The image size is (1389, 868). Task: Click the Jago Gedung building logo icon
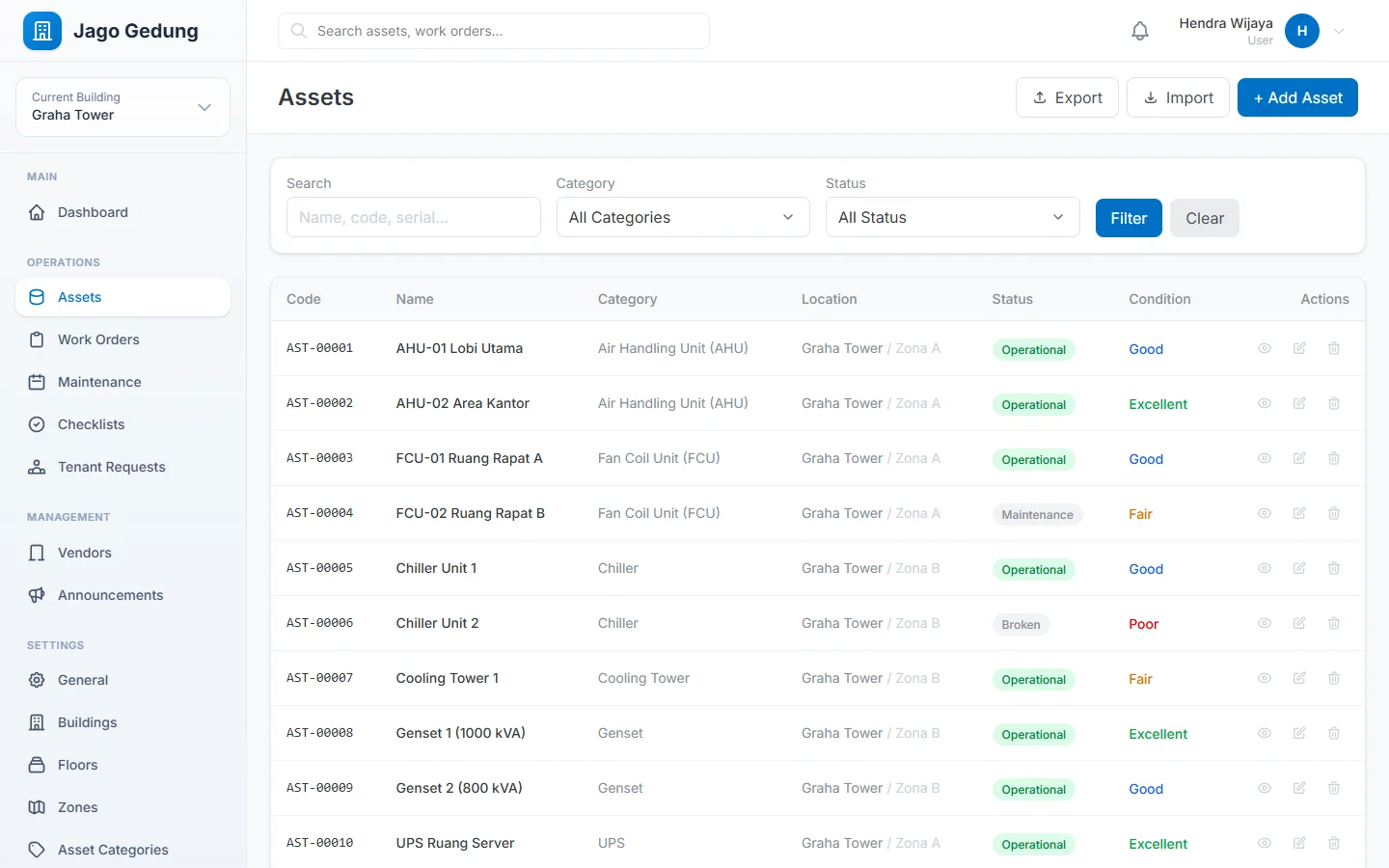tap(42, 31)
